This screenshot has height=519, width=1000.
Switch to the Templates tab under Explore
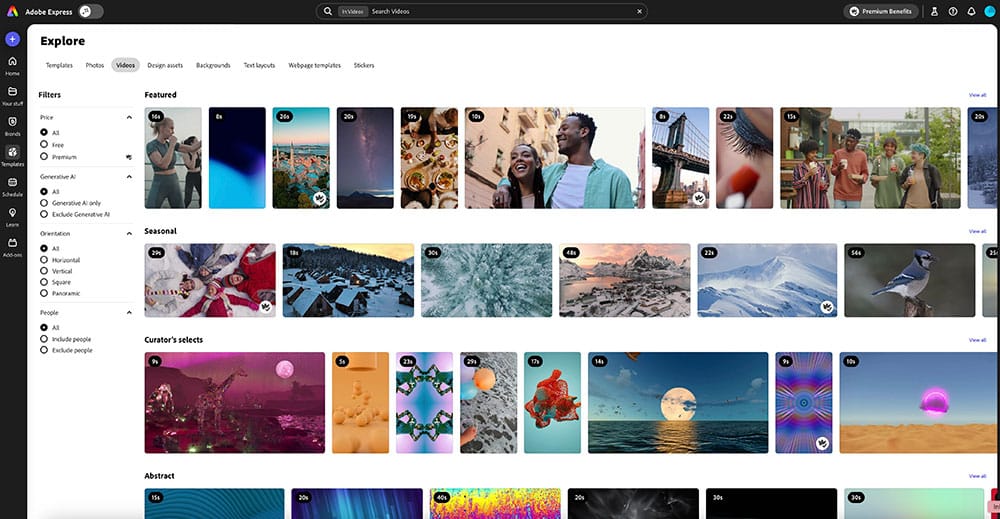(x=59, y=65)
